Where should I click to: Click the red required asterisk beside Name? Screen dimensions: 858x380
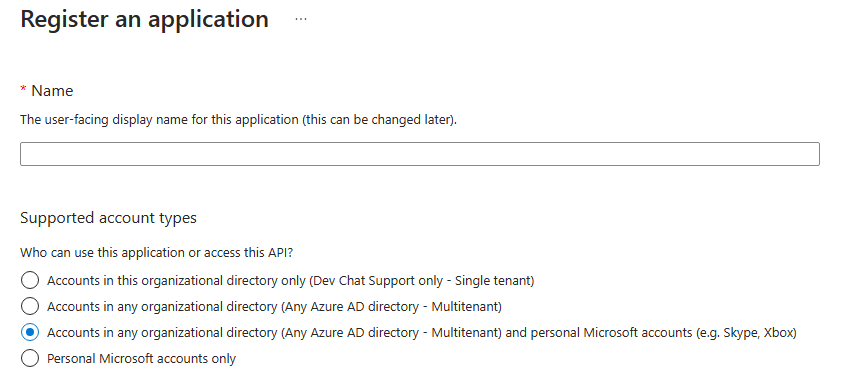(x=24, y=89)
